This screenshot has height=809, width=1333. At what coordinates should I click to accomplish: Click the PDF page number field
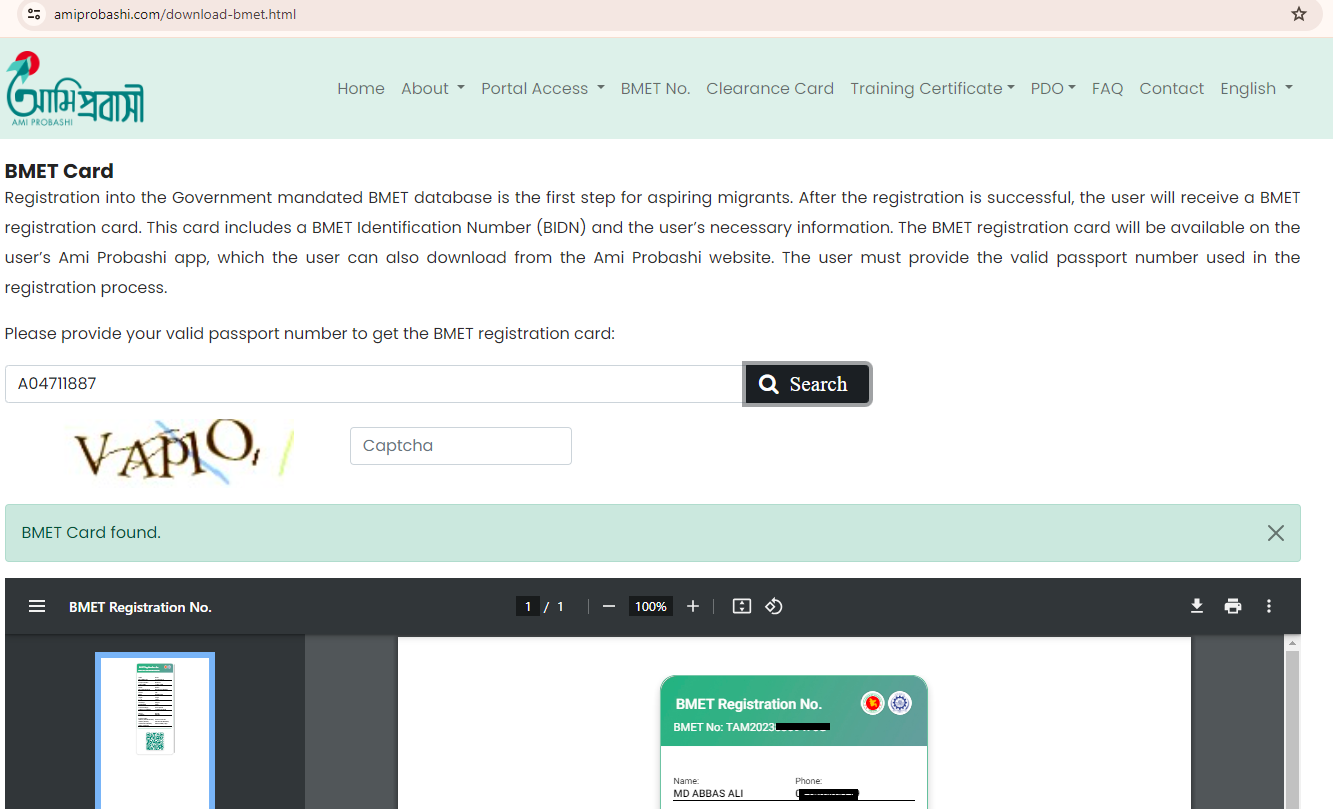[x=528, y=606]
